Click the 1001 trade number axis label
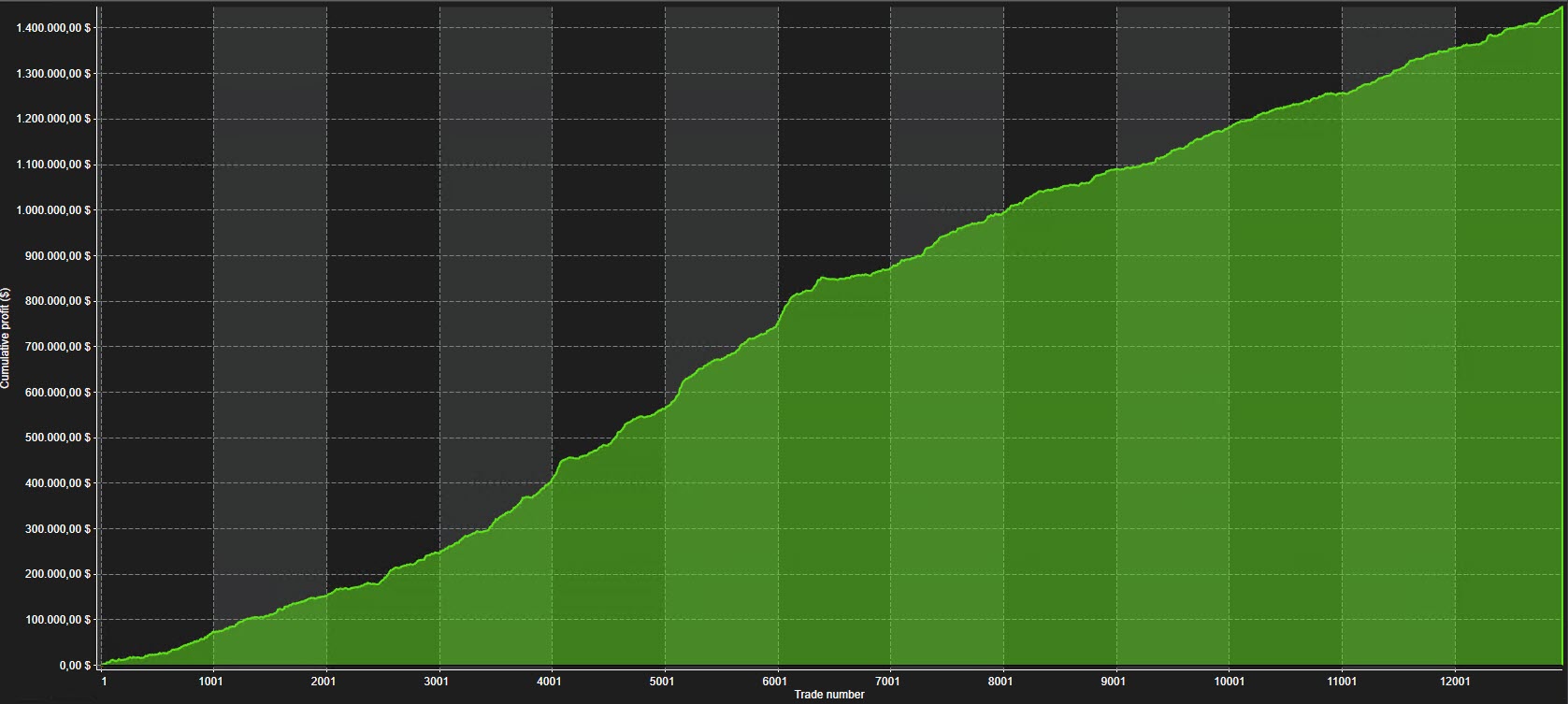Viewport: 1568px width, 704px height. (x=213, y=682)
